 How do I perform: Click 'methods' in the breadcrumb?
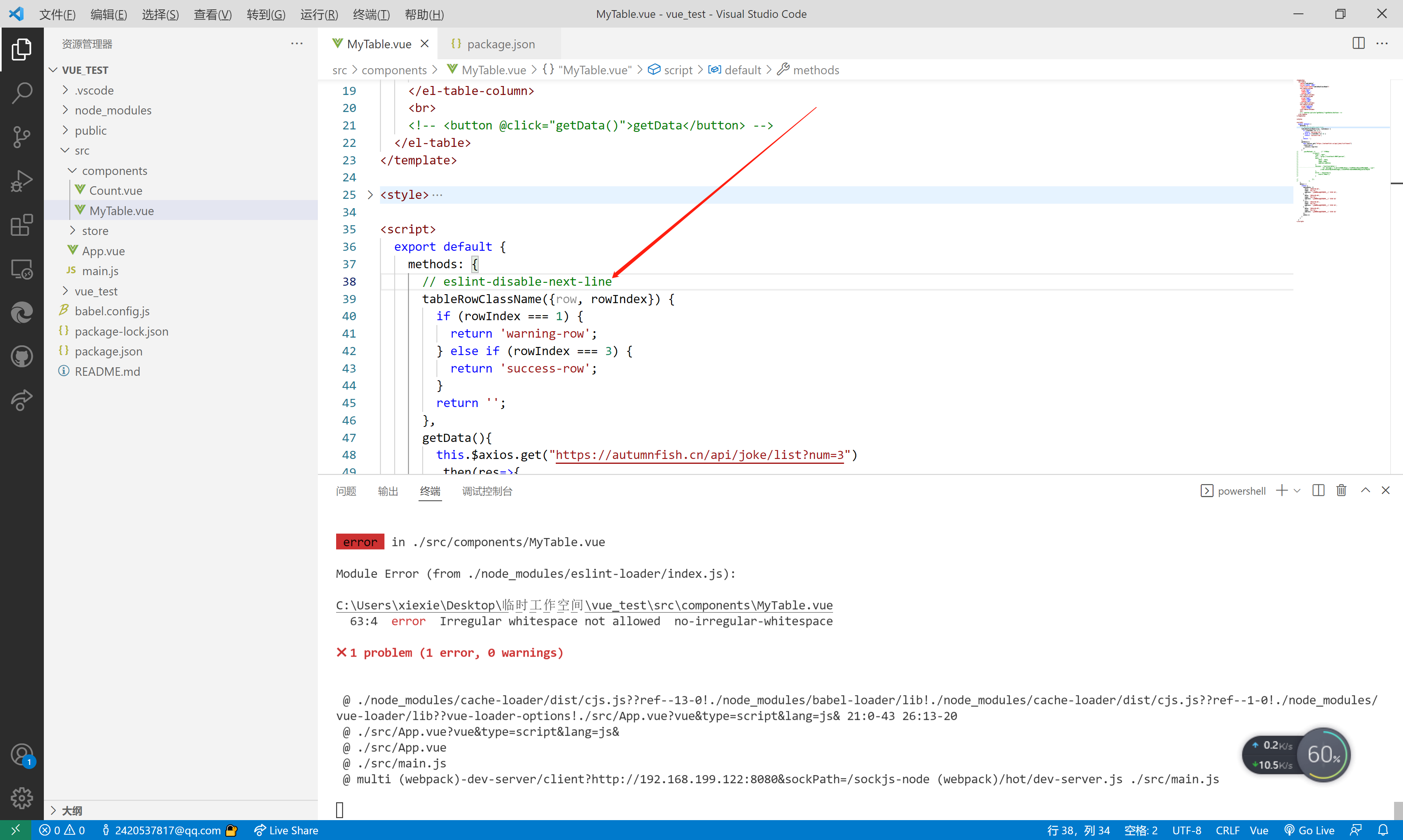[815, 70]
